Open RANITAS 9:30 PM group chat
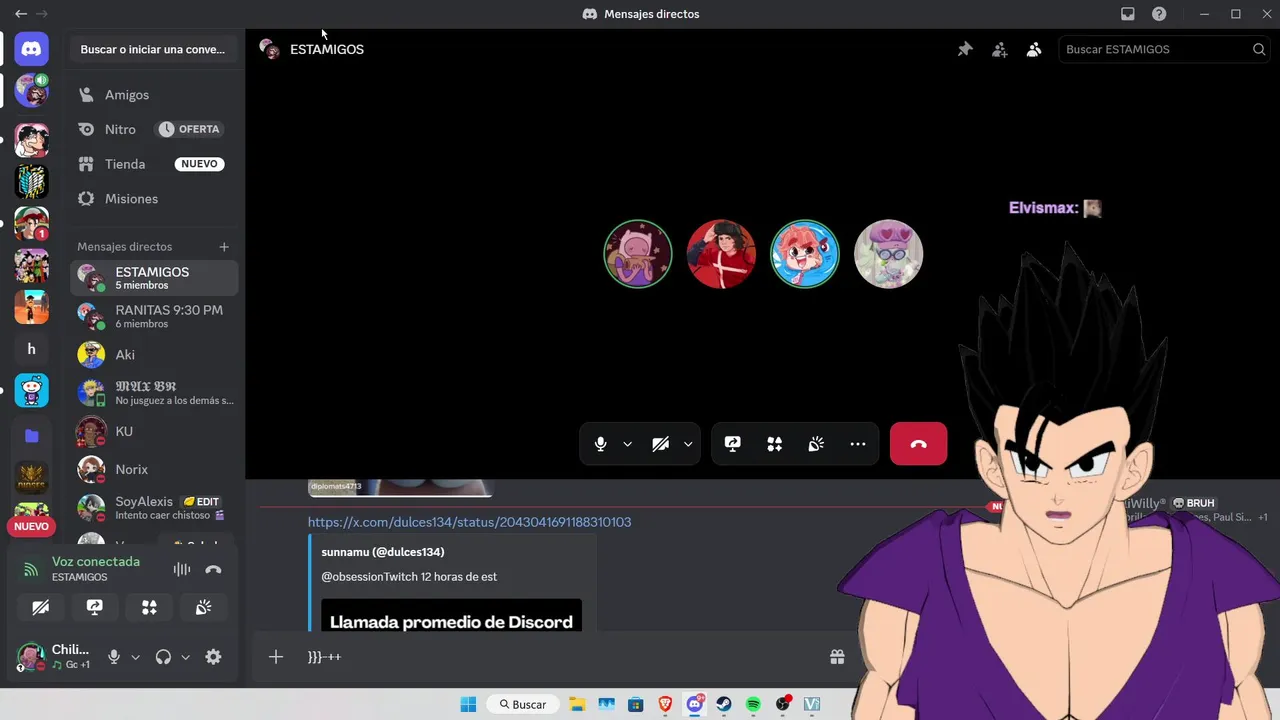This screenshot has height=720, width=1280. pos(154,316)
